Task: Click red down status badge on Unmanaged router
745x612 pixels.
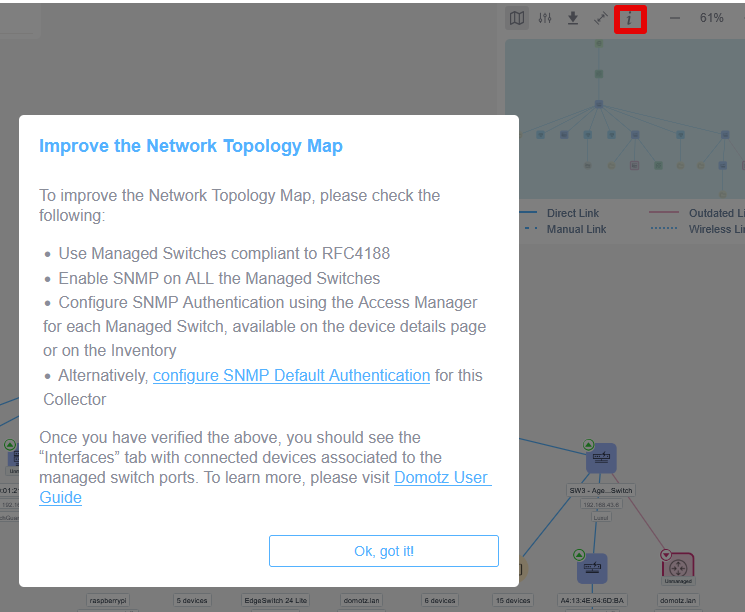Action: (x=666, y=555)
